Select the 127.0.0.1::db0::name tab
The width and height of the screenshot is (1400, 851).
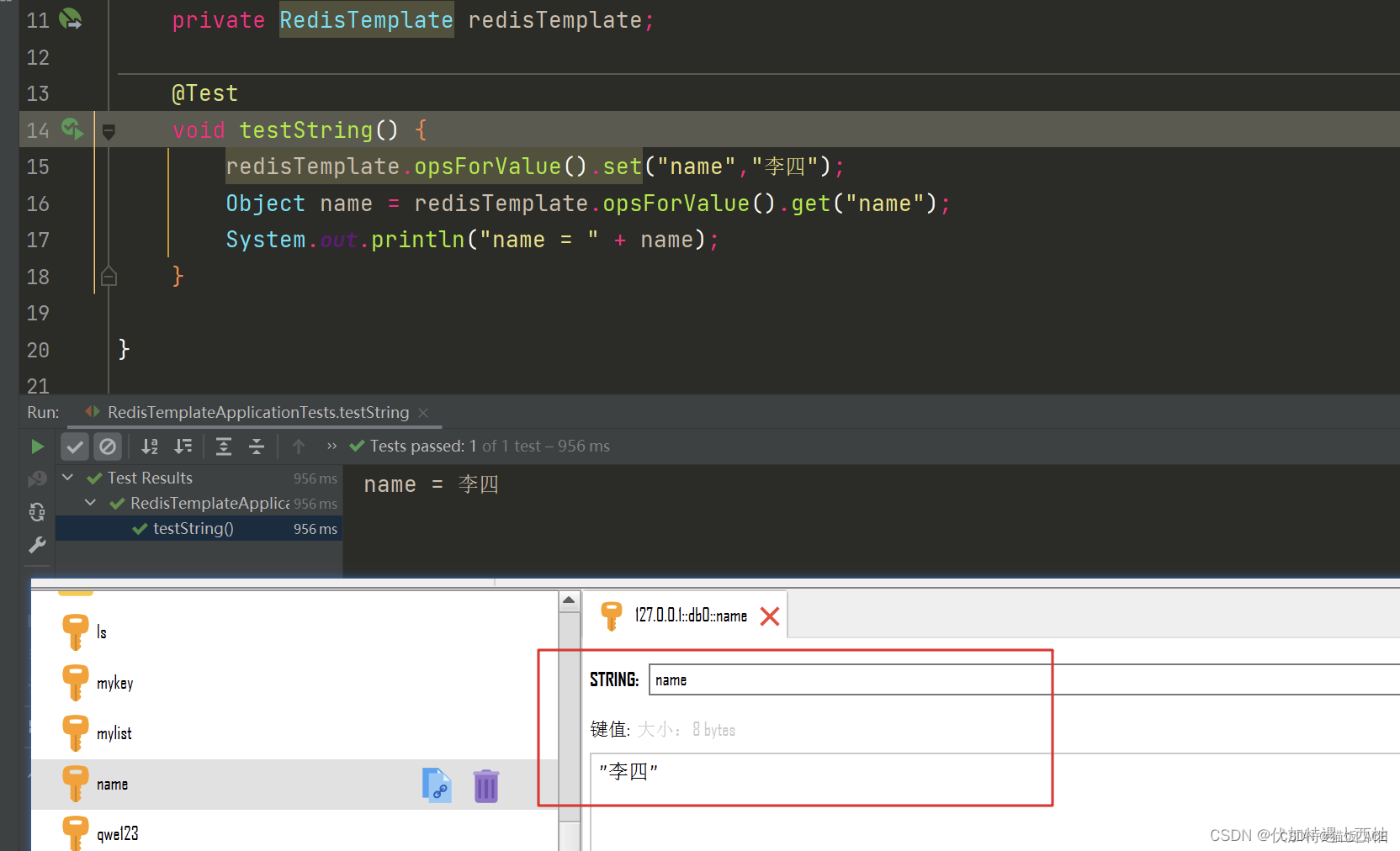point(691,616)
